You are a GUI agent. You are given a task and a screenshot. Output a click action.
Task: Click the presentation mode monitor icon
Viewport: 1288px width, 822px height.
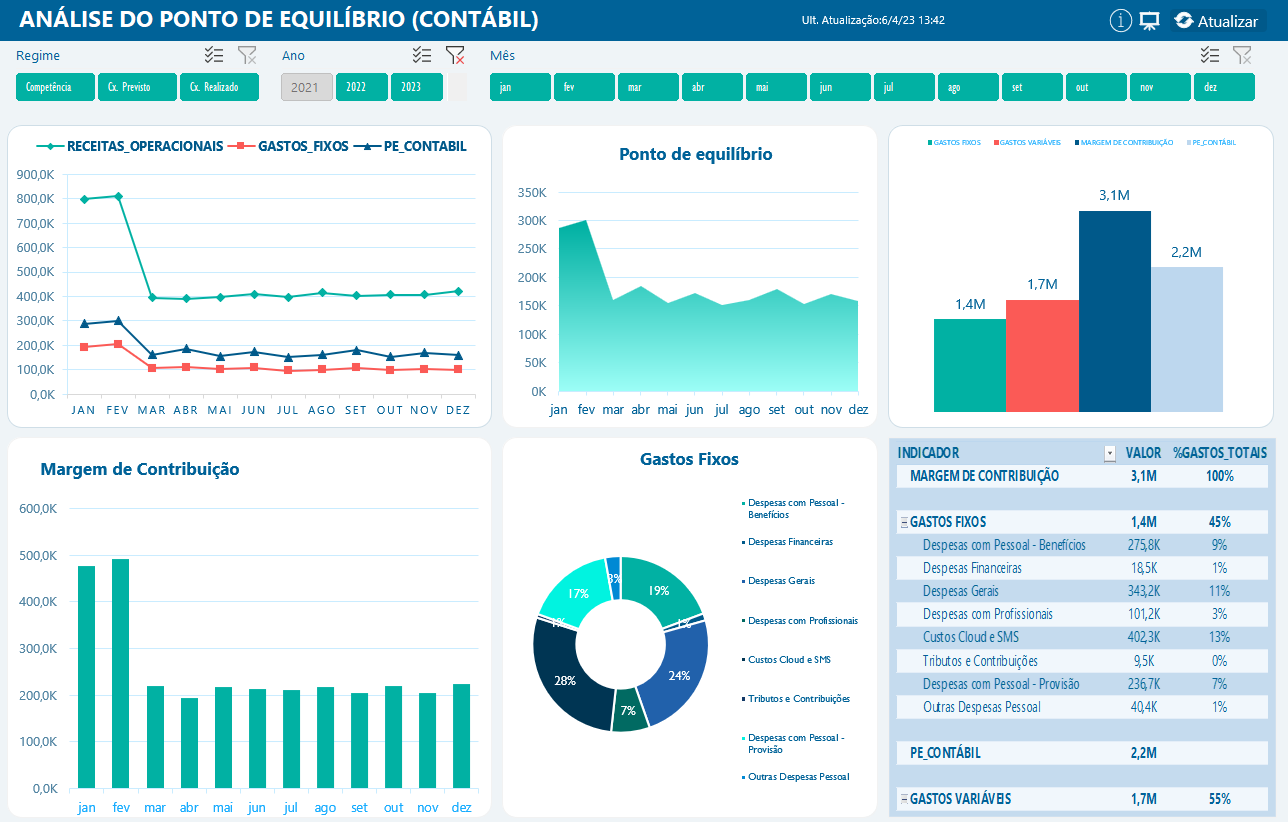pyautogui.click(x=1150, y=20)
